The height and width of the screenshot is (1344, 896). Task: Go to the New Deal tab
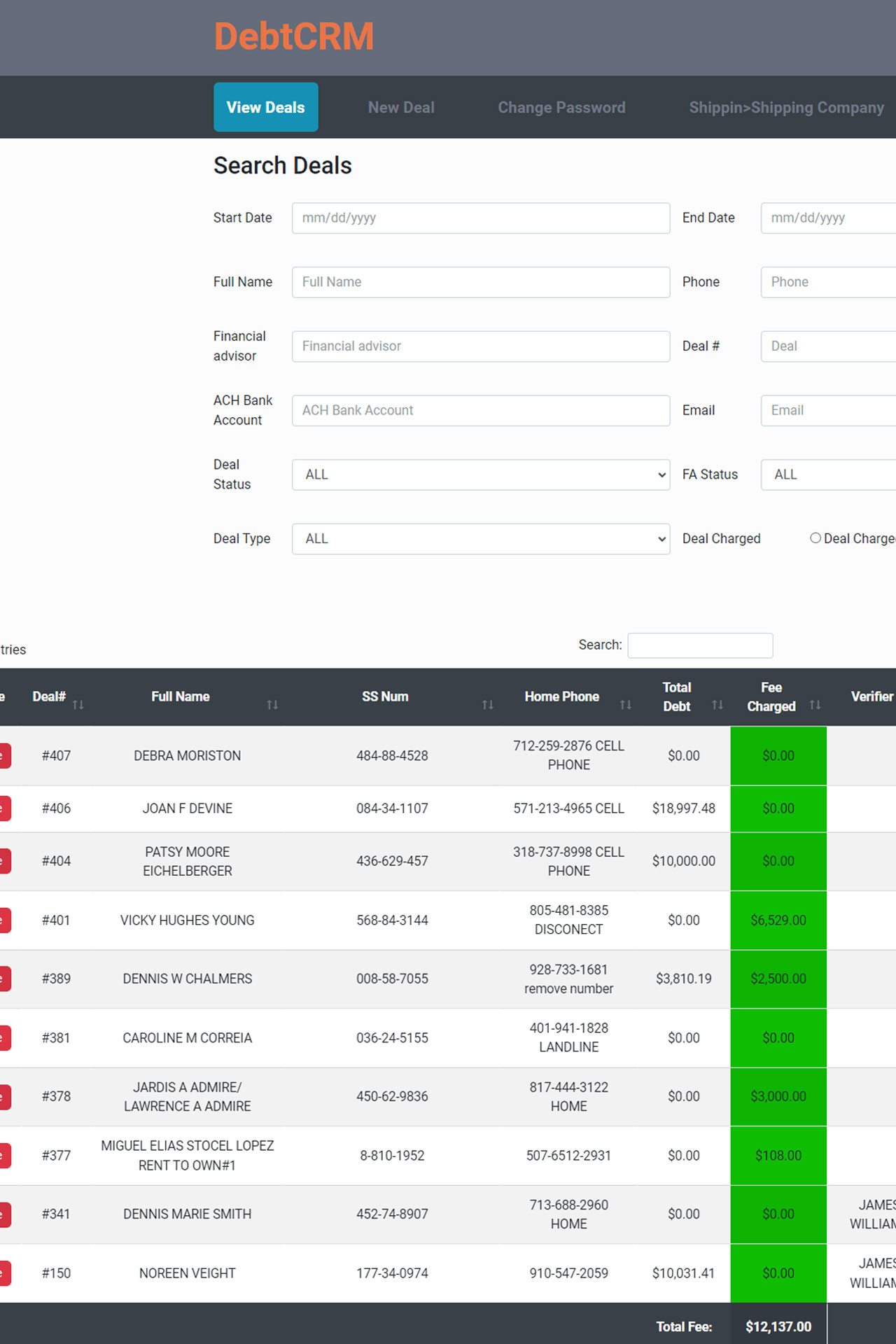(x=401, y=108)
